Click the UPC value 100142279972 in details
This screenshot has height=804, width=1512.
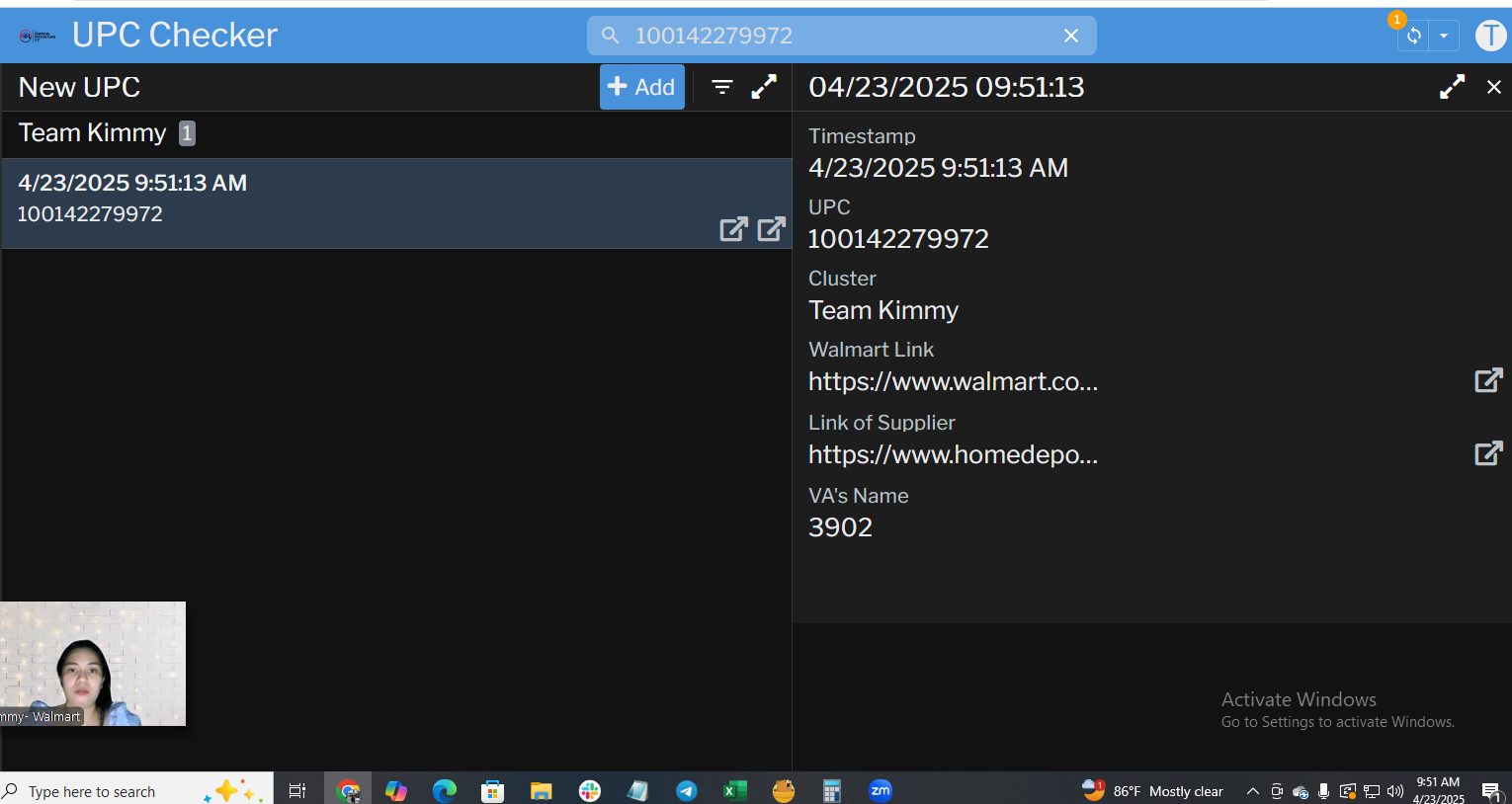[898, 239]
